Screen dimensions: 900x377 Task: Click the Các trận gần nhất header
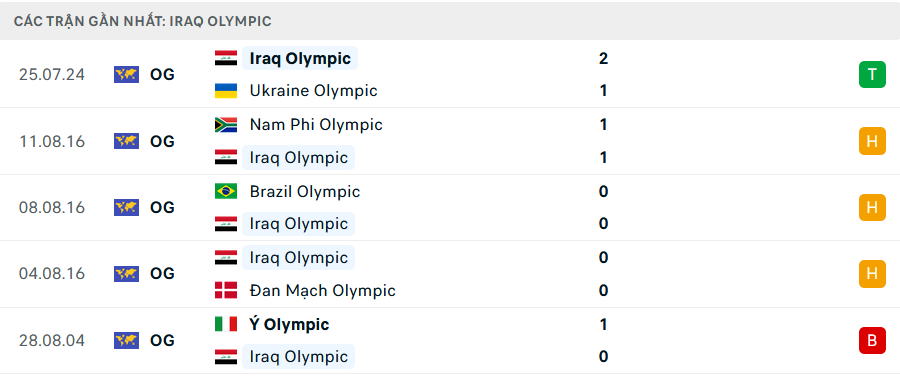point(143,21)
